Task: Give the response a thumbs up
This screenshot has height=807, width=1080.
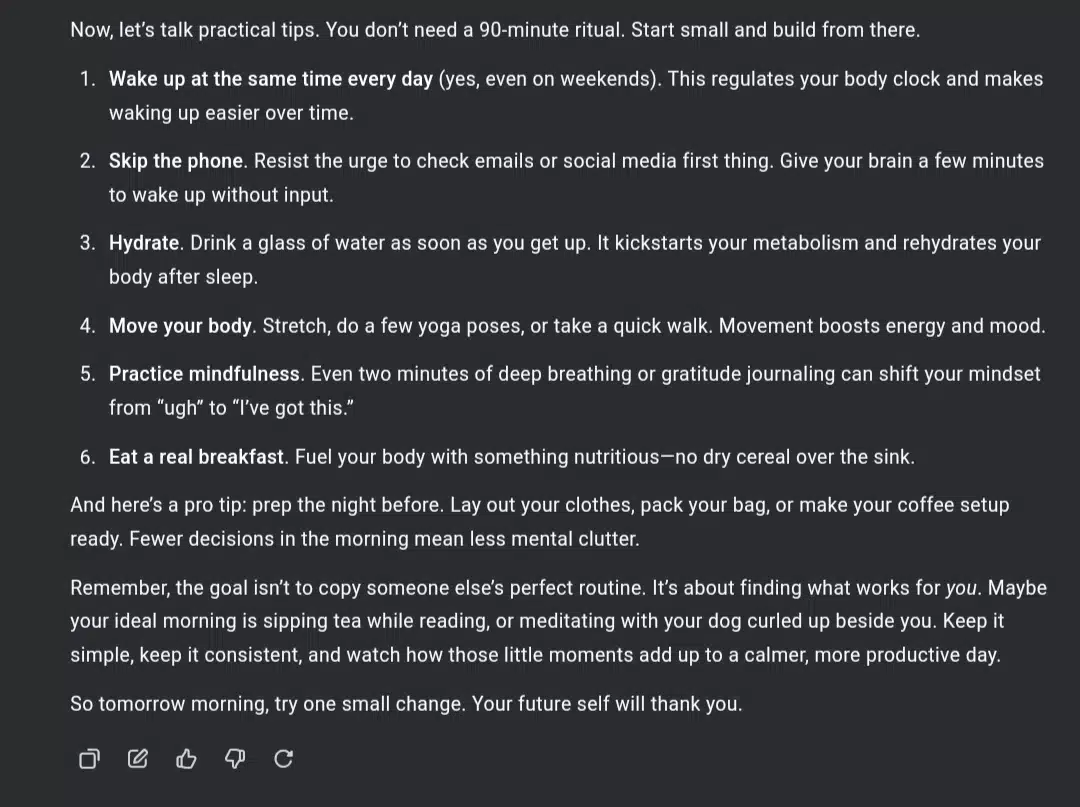Action: [x=187, y=759]
